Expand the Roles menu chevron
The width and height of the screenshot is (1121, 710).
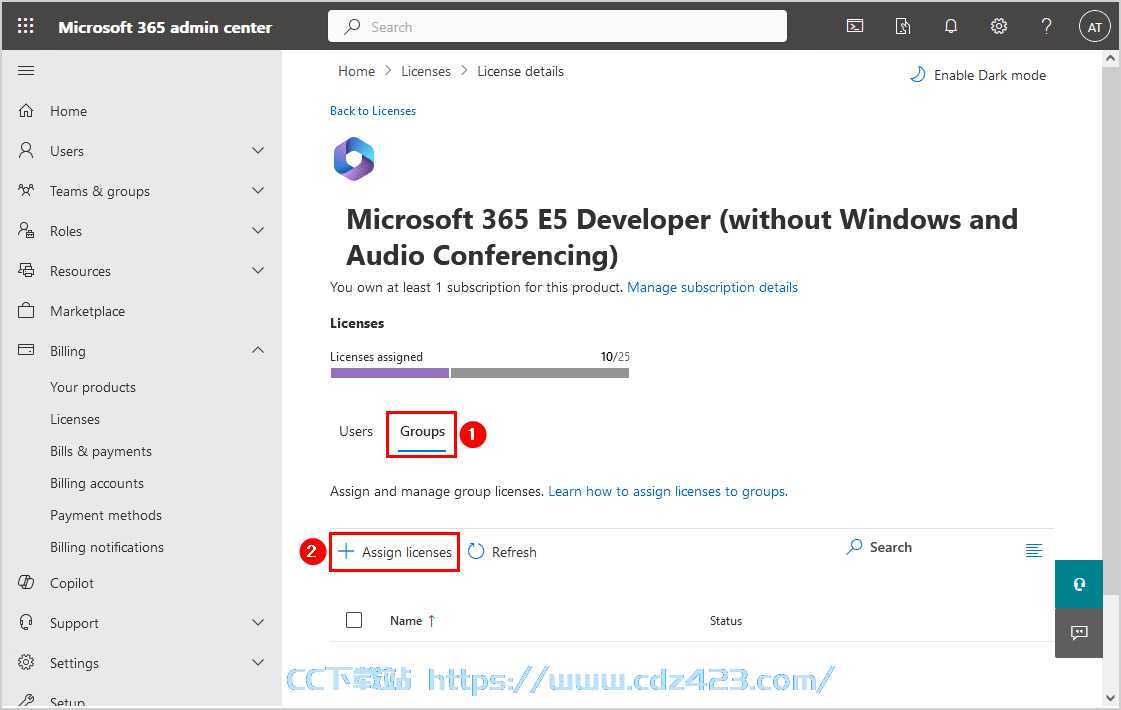258,230
